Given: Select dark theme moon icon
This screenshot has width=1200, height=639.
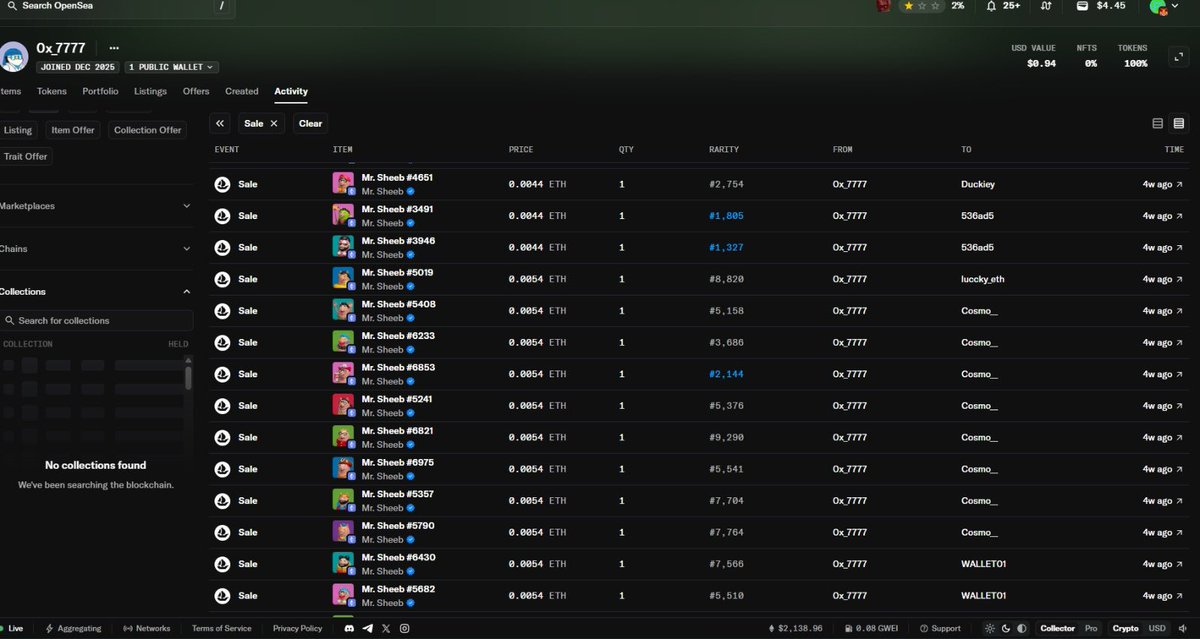Looking at the screenshot, I should click(x=1006, y=628).
